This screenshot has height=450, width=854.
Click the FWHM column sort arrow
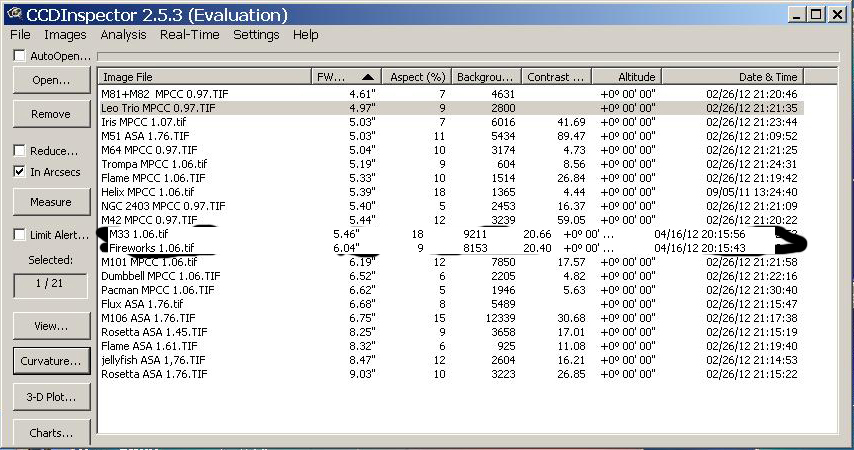(368, 77)
